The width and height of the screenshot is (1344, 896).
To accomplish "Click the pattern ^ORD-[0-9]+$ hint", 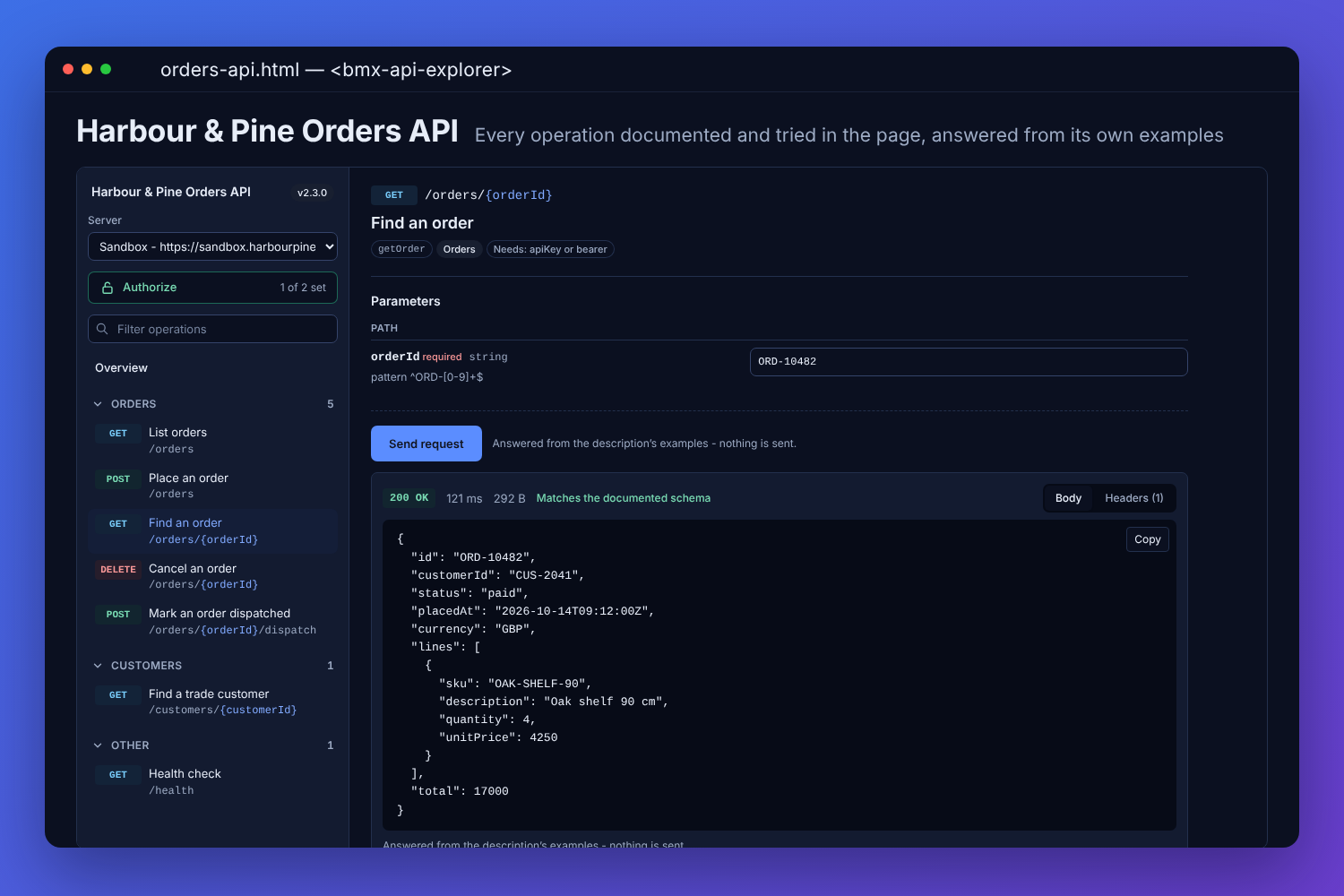I will click(427, 377).
